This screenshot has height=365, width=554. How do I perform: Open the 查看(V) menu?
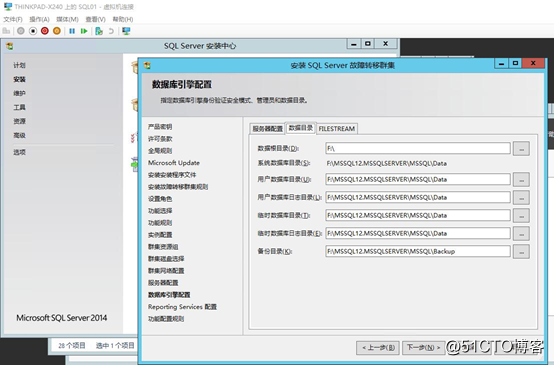pos(95,19)
